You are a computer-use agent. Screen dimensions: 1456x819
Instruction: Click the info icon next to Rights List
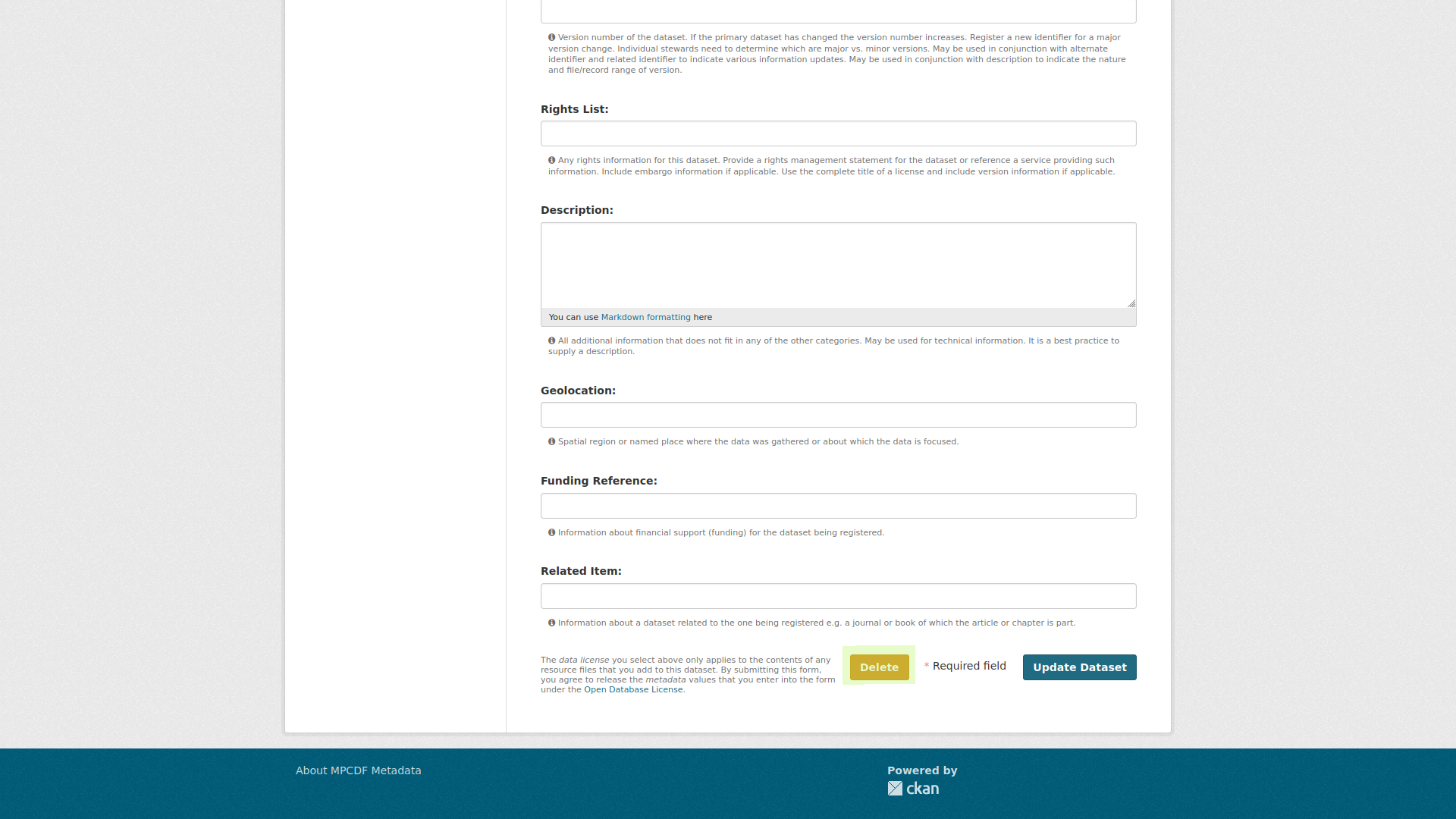click(552, 160)
